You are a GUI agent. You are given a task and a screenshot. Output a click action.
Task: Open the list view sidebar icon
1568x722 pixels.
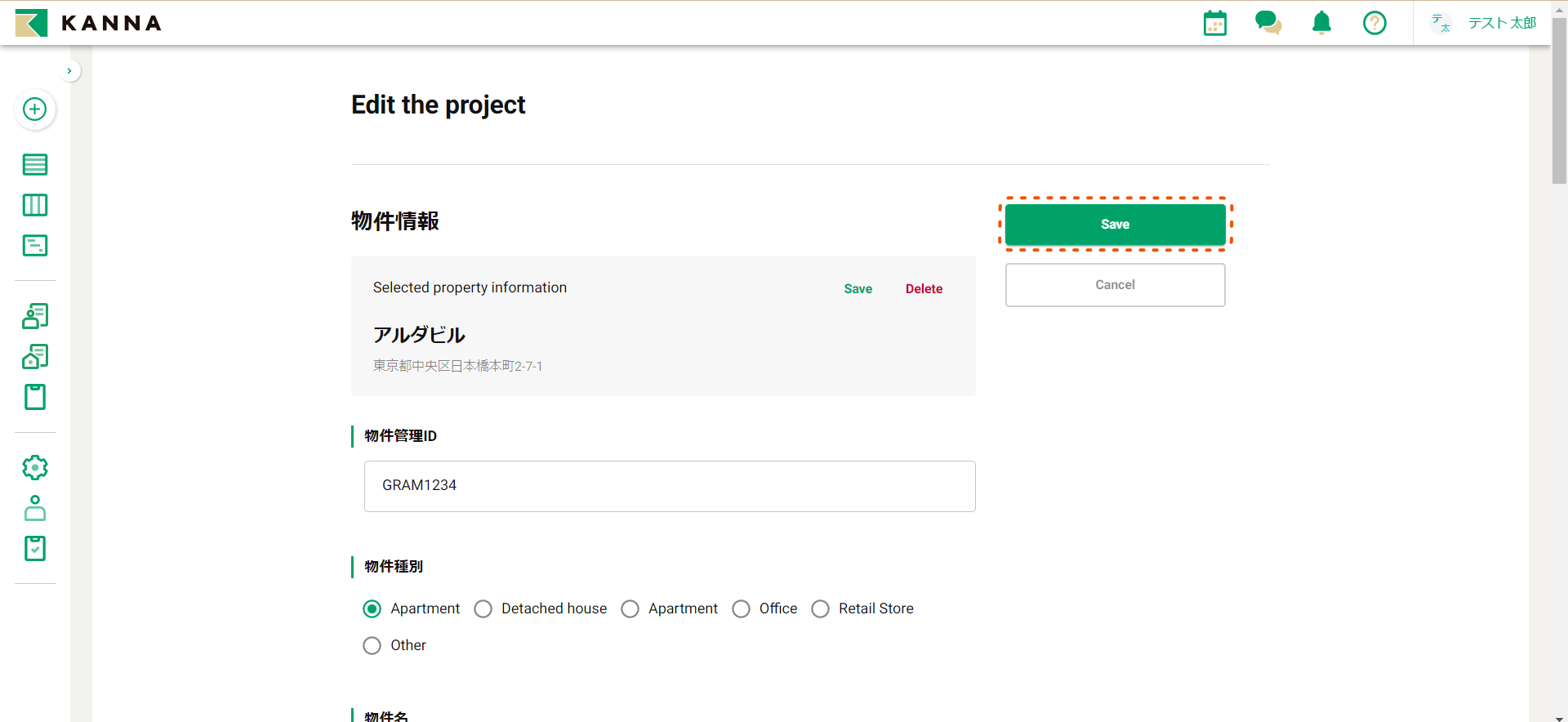34,165
